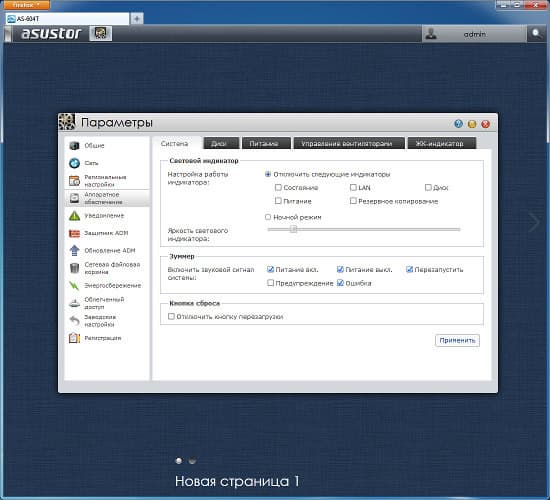The width and height of the screenshot is (550, 500).
Task: Switch to the Питание tab
Action: click(266, 143)
